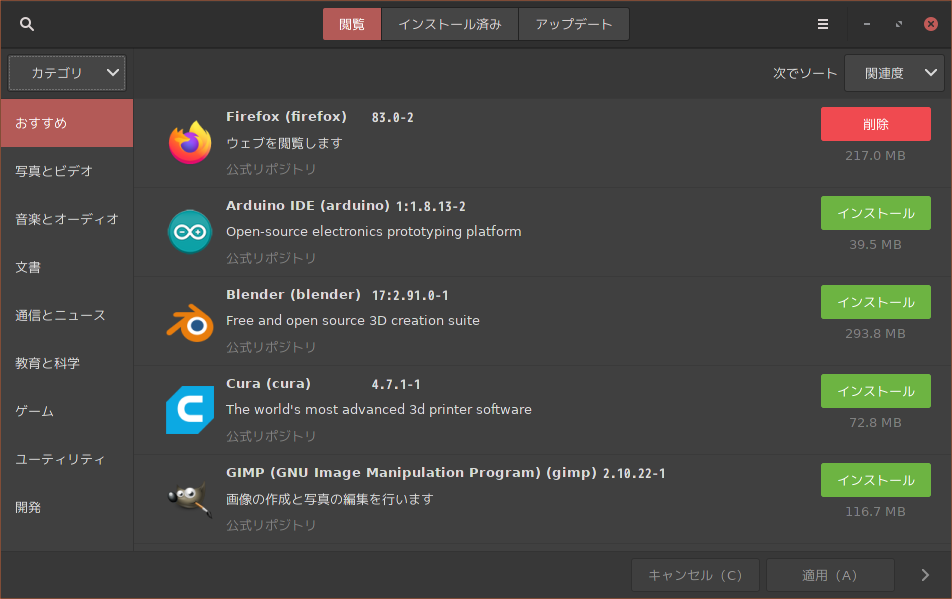Select the 文書 category
952x599 pixels.
pos(67,267)
